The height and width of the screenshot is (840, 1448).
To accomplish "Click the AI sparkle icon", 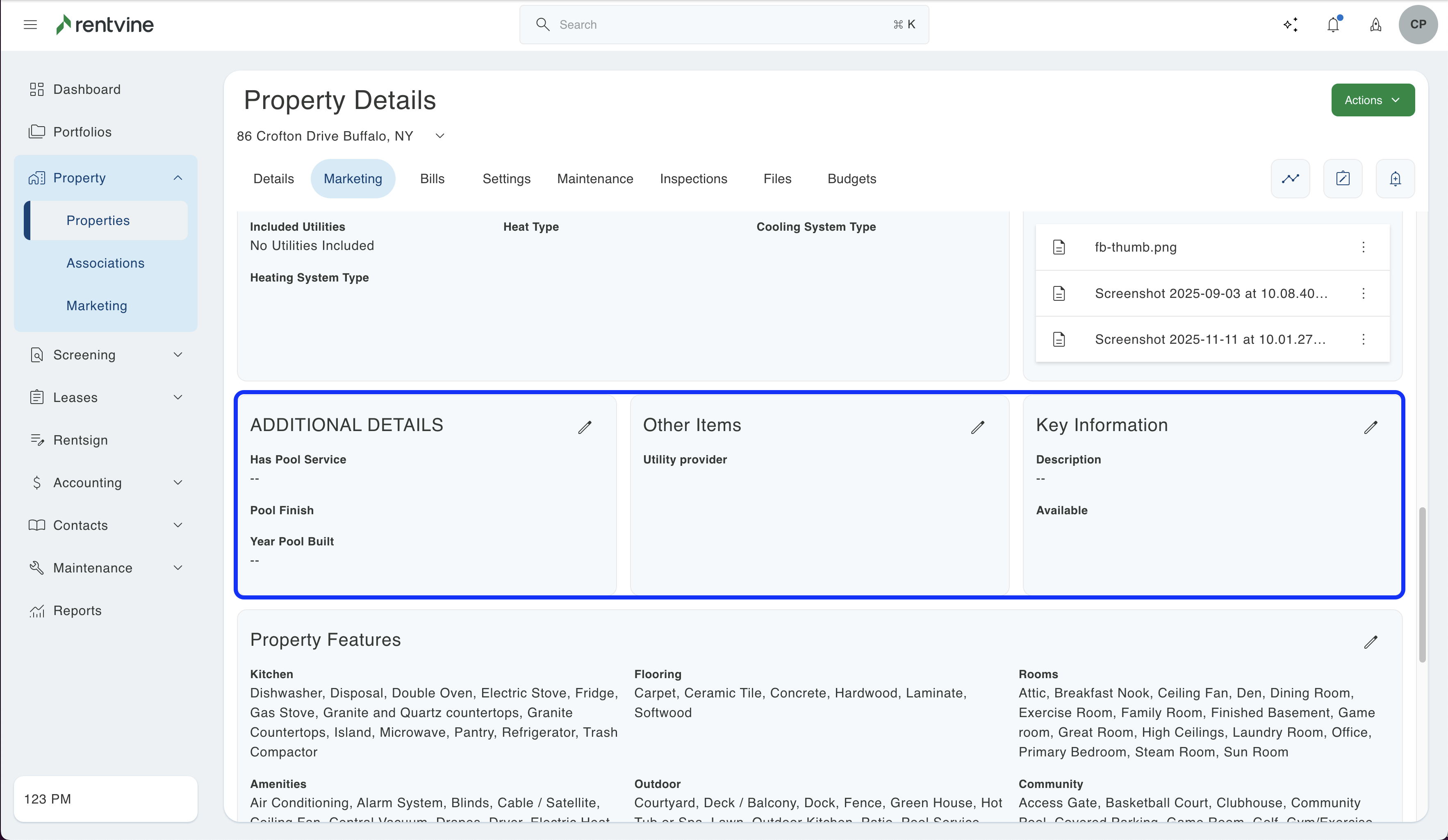I will pos(1291,25).
